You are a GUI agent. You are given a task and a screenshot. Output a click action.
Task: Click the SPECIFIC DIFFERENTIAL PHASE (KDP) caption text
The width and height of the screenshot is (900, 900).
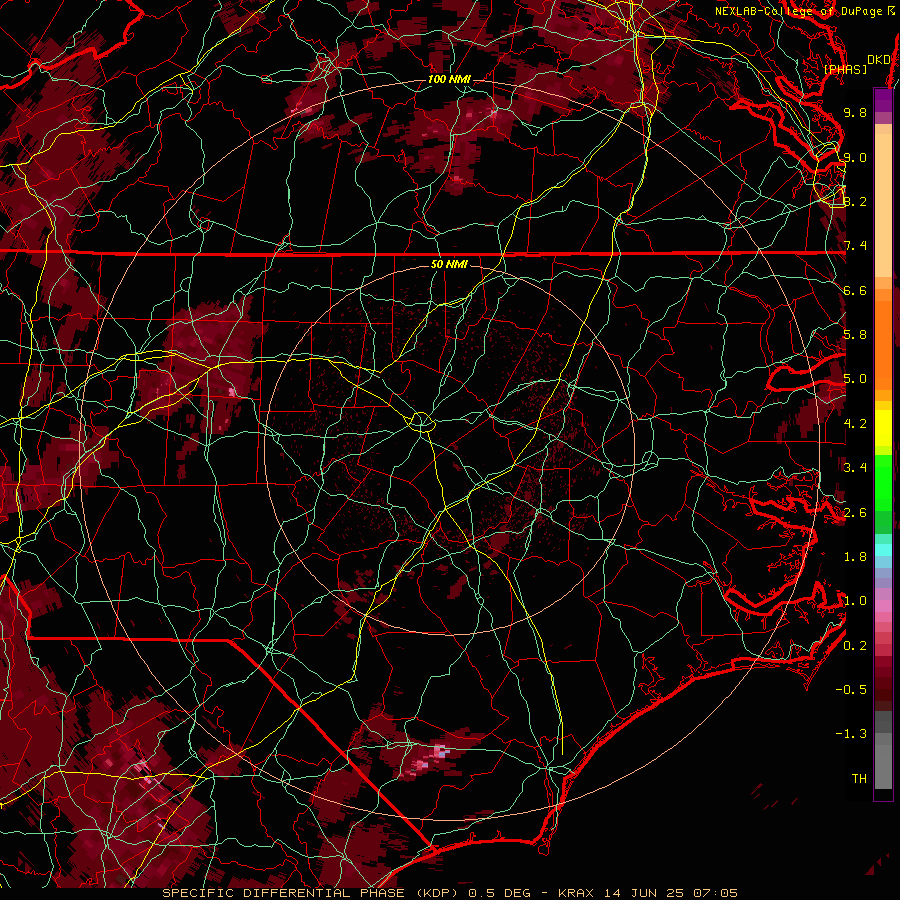(x=309, y=893)
